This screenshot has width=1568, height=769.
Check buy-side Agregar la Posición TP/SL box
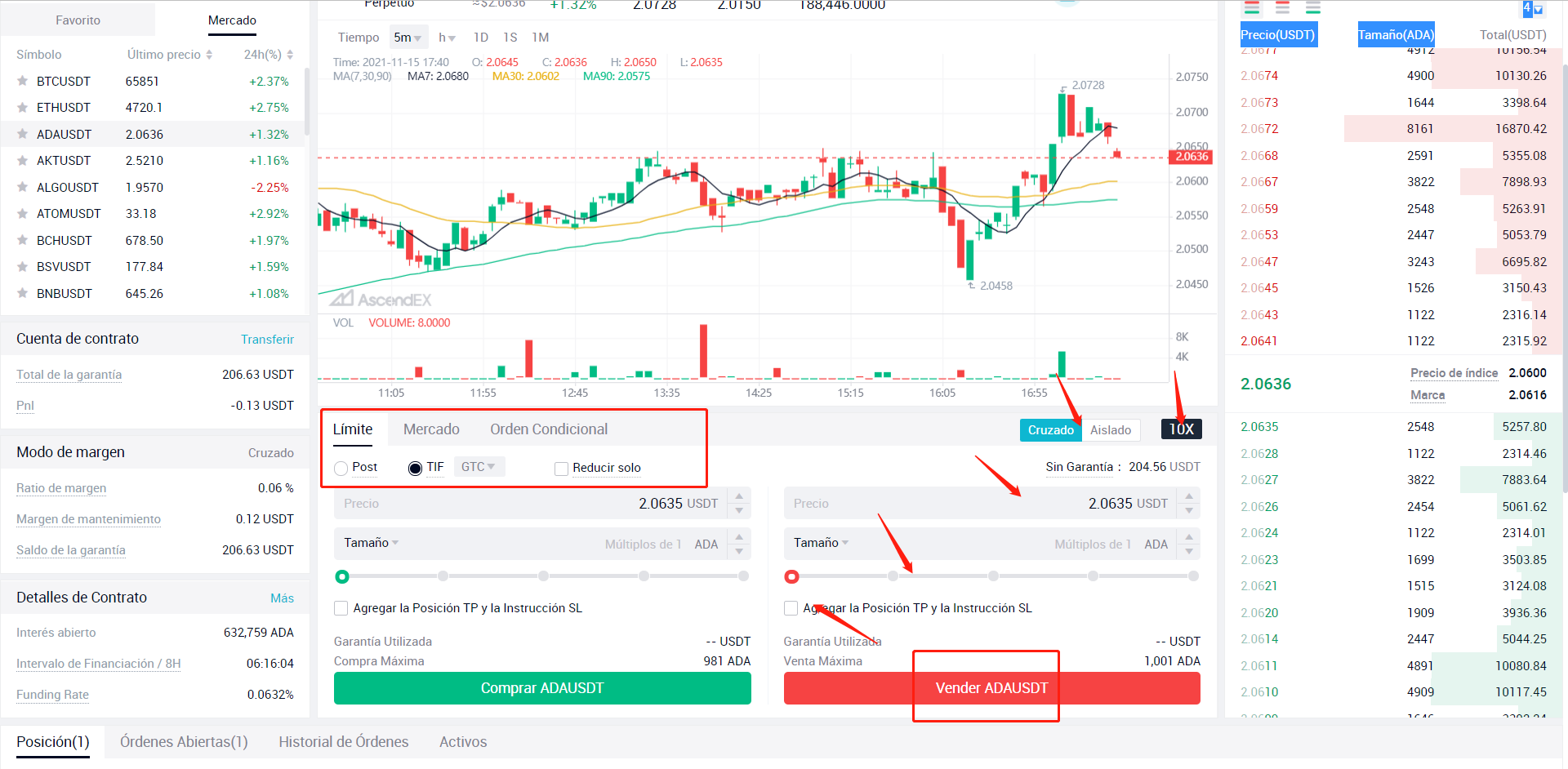coord(341,608)
